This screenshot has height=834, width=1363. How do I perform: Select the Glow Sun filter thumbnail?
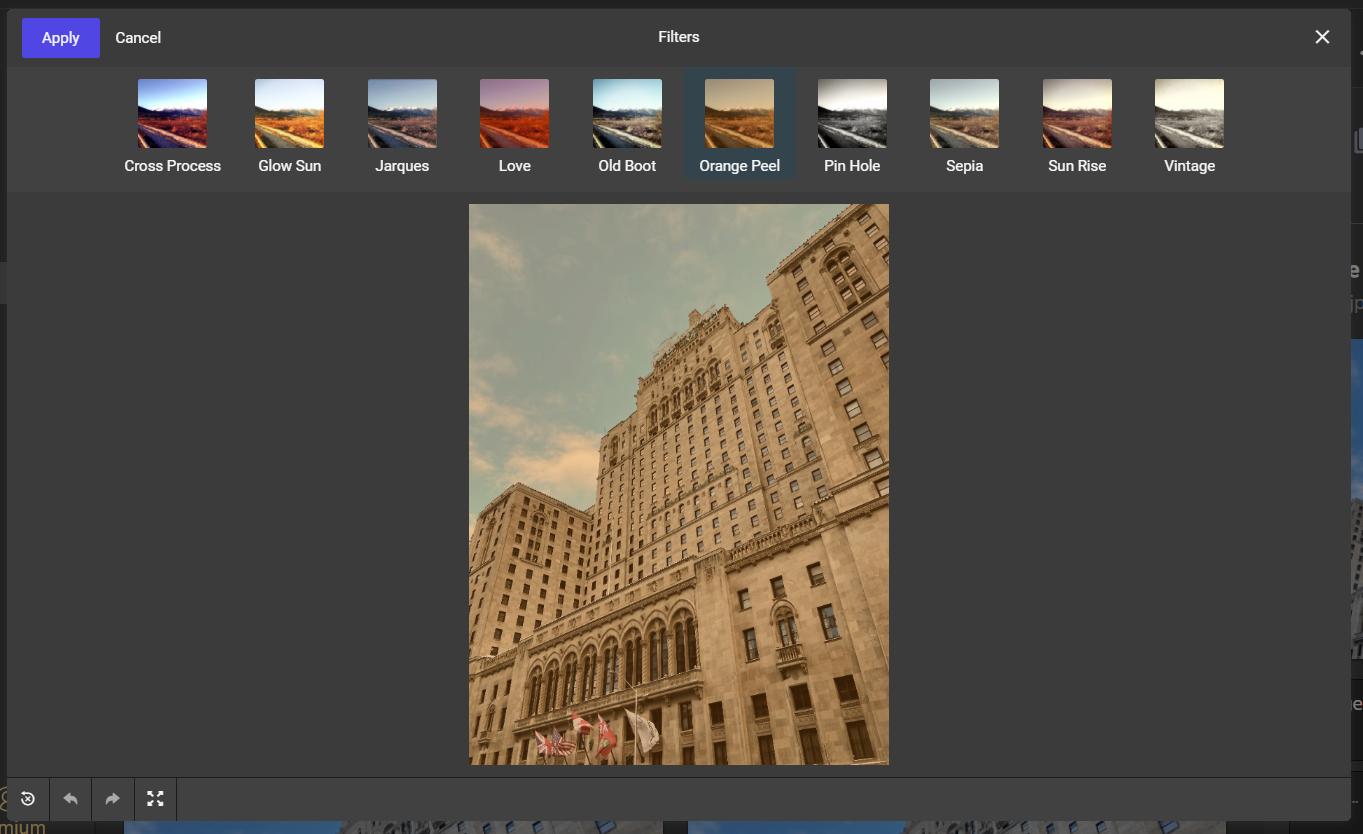click(289, 114)
